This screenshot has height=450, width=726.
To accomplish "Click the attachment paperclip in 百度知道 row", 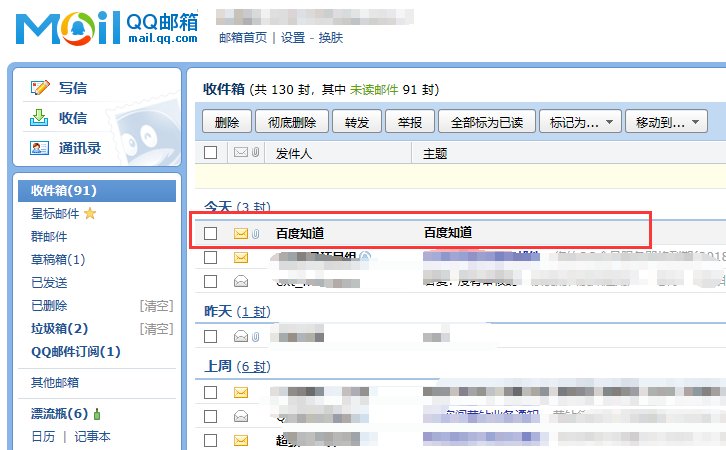I will tap(255, 233).
